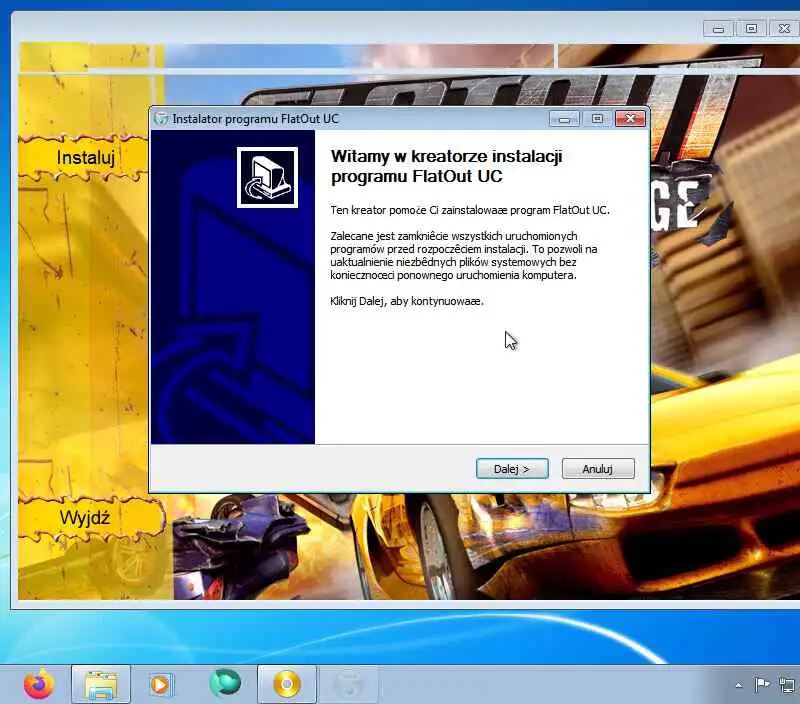Image resolution: width=800 pixels, height=704 pixels.
Task: Cancel the installer with Anuluj
Action: point(598,468)
